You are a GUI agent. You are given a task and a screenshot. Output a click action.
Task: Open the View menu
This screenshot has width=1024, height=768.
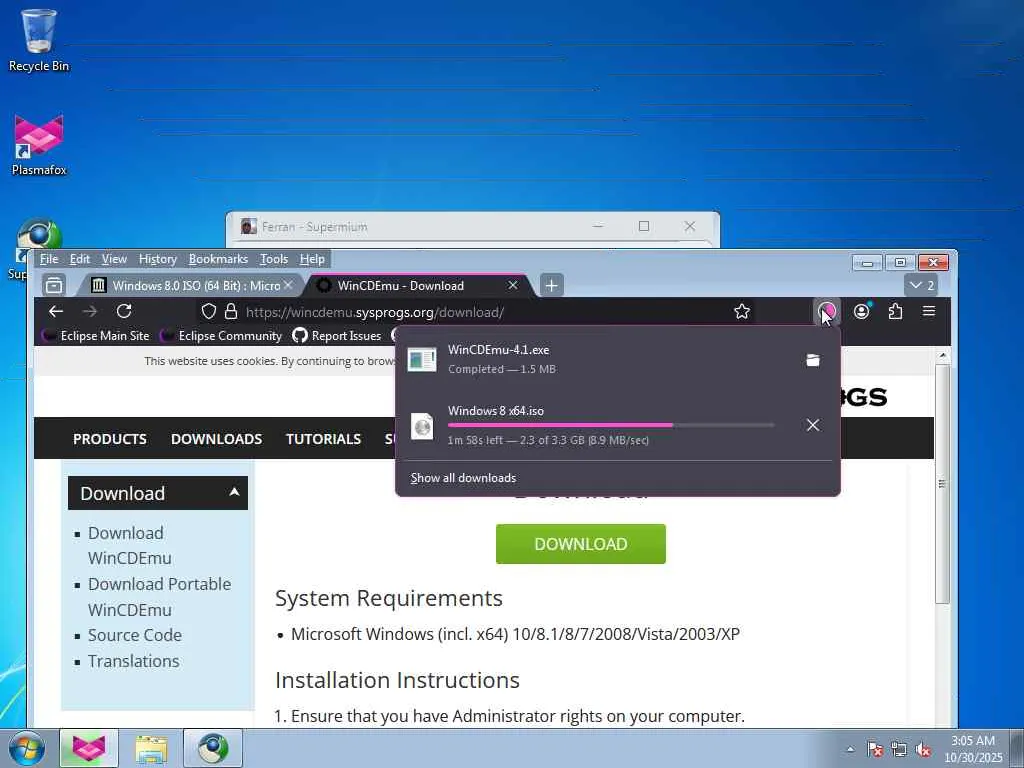(114, 259)
